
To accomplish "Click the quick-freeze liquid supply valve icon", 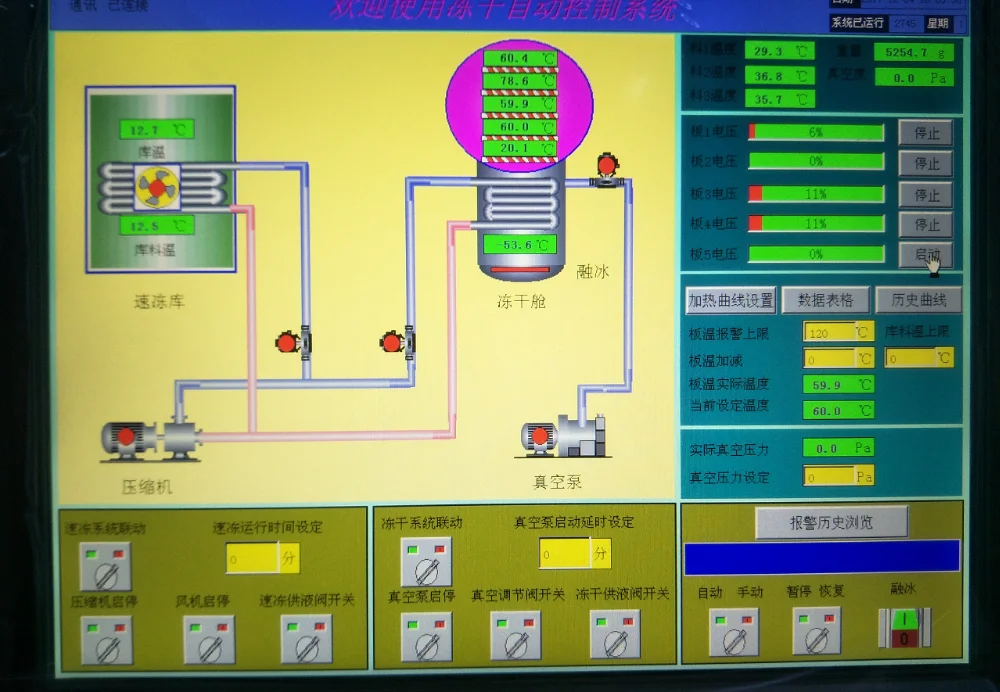I will 293,342.
